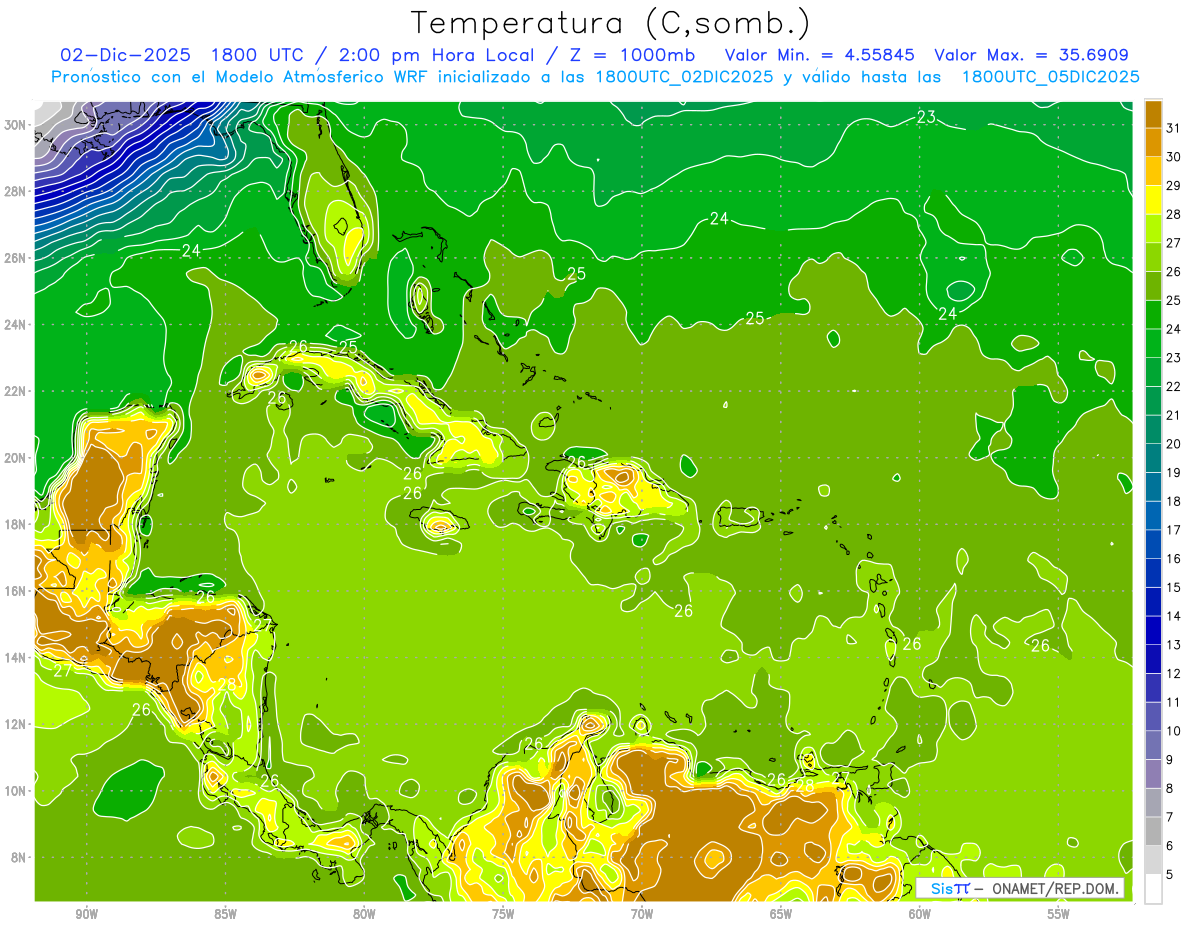1200x927 pixels.
Task: Click the '26N' latitude axis label
Action: click(16, 258)
